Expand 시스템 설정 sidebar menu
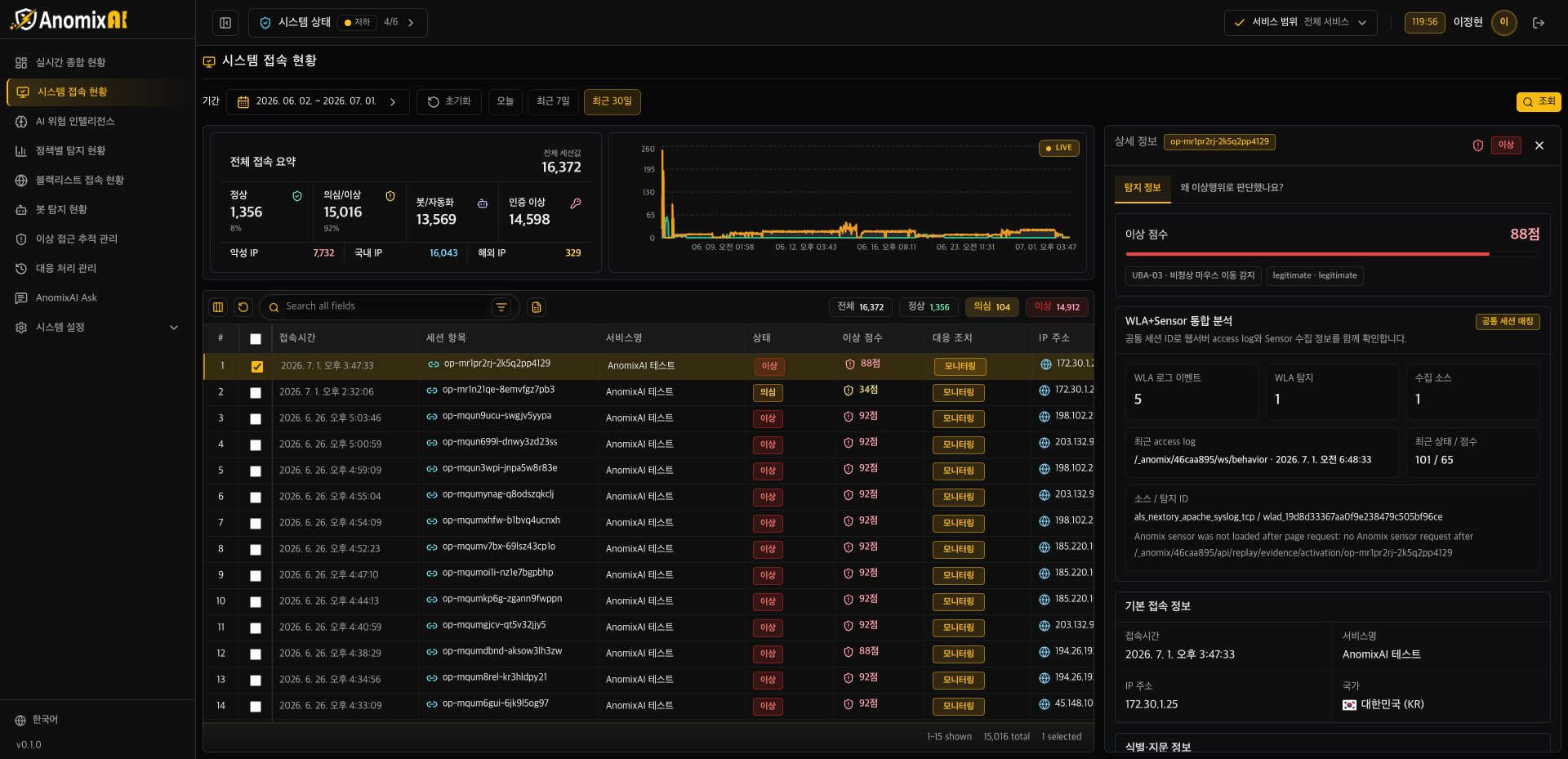Viewport: 1568px width, 759px height. pyautogui.click(x=97, y=327)
